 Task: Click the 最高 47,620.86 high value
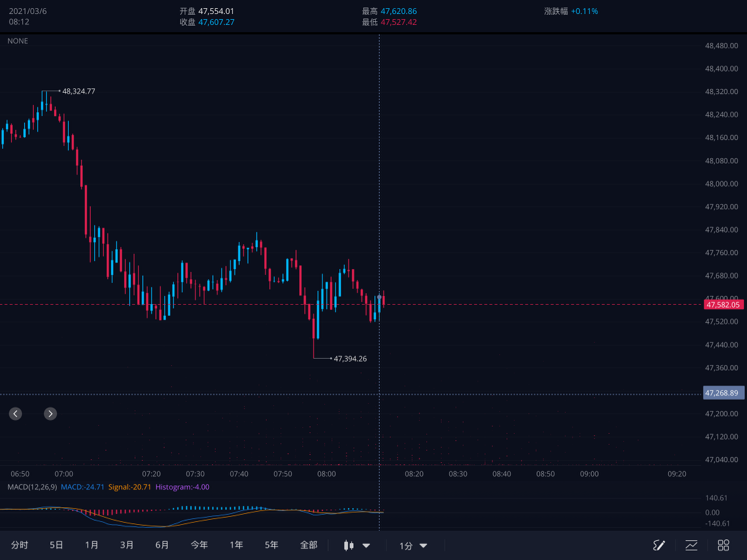tap(389, 11)
